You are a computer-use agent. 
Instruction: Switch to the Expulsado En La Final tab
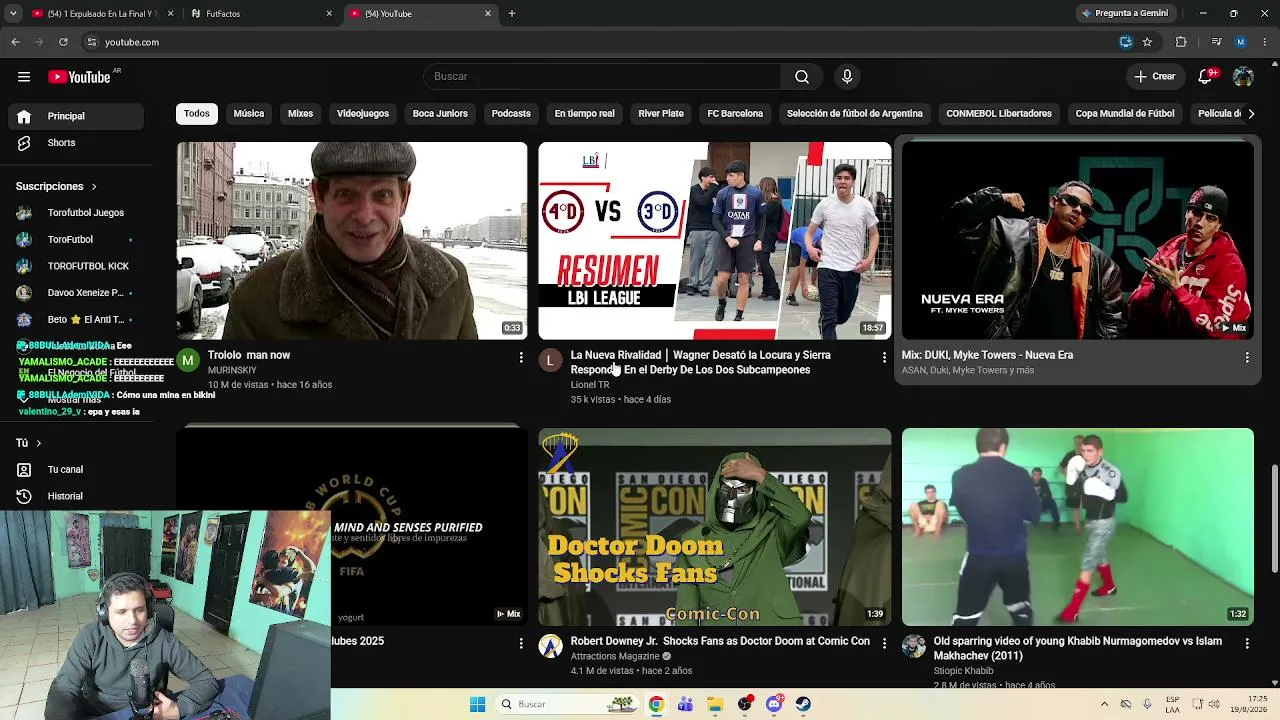coord(102,14)
